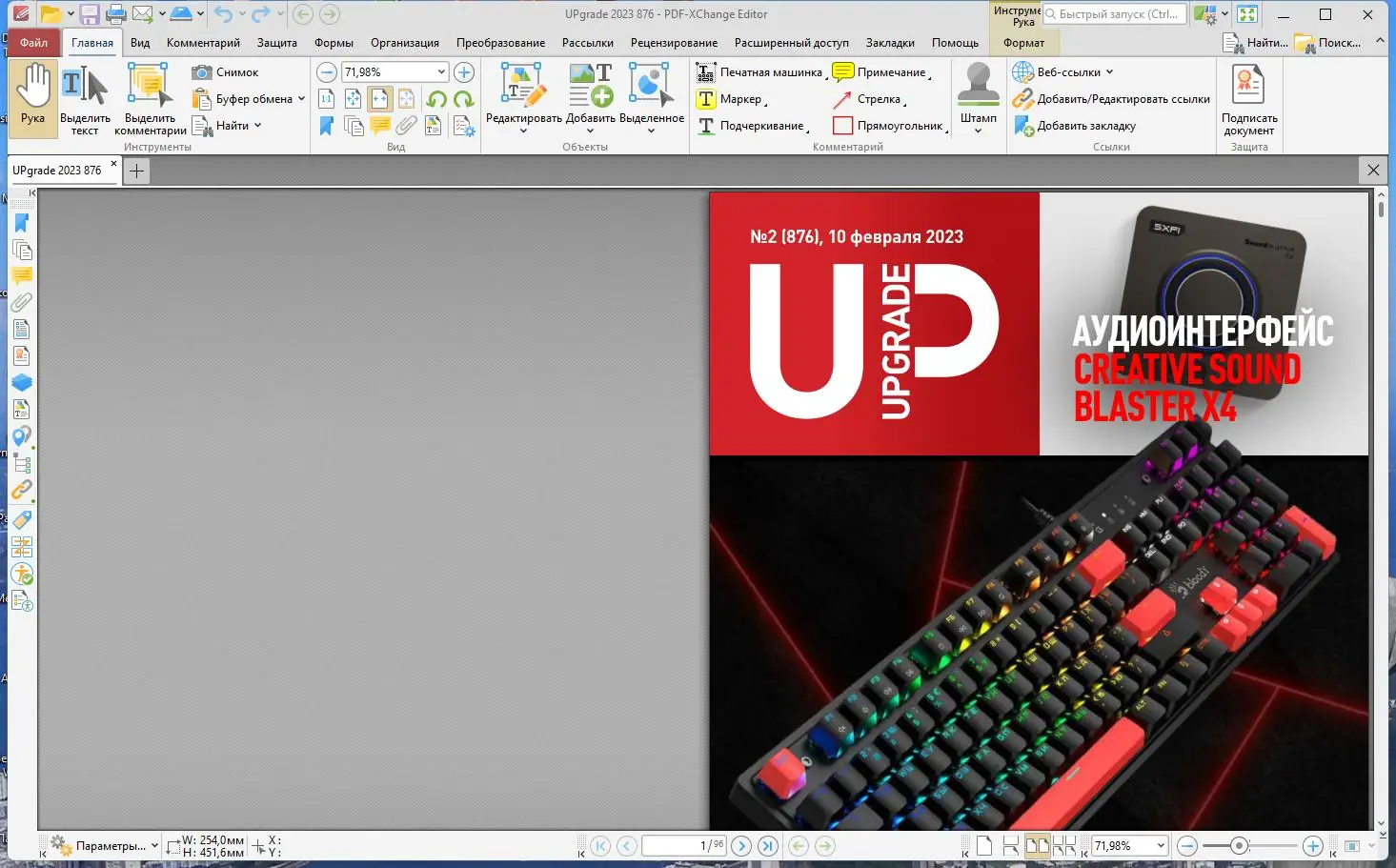This screenshot has height=868, width=1396.
Task: Rotate the view clockwise
Action: coord(463,99)
